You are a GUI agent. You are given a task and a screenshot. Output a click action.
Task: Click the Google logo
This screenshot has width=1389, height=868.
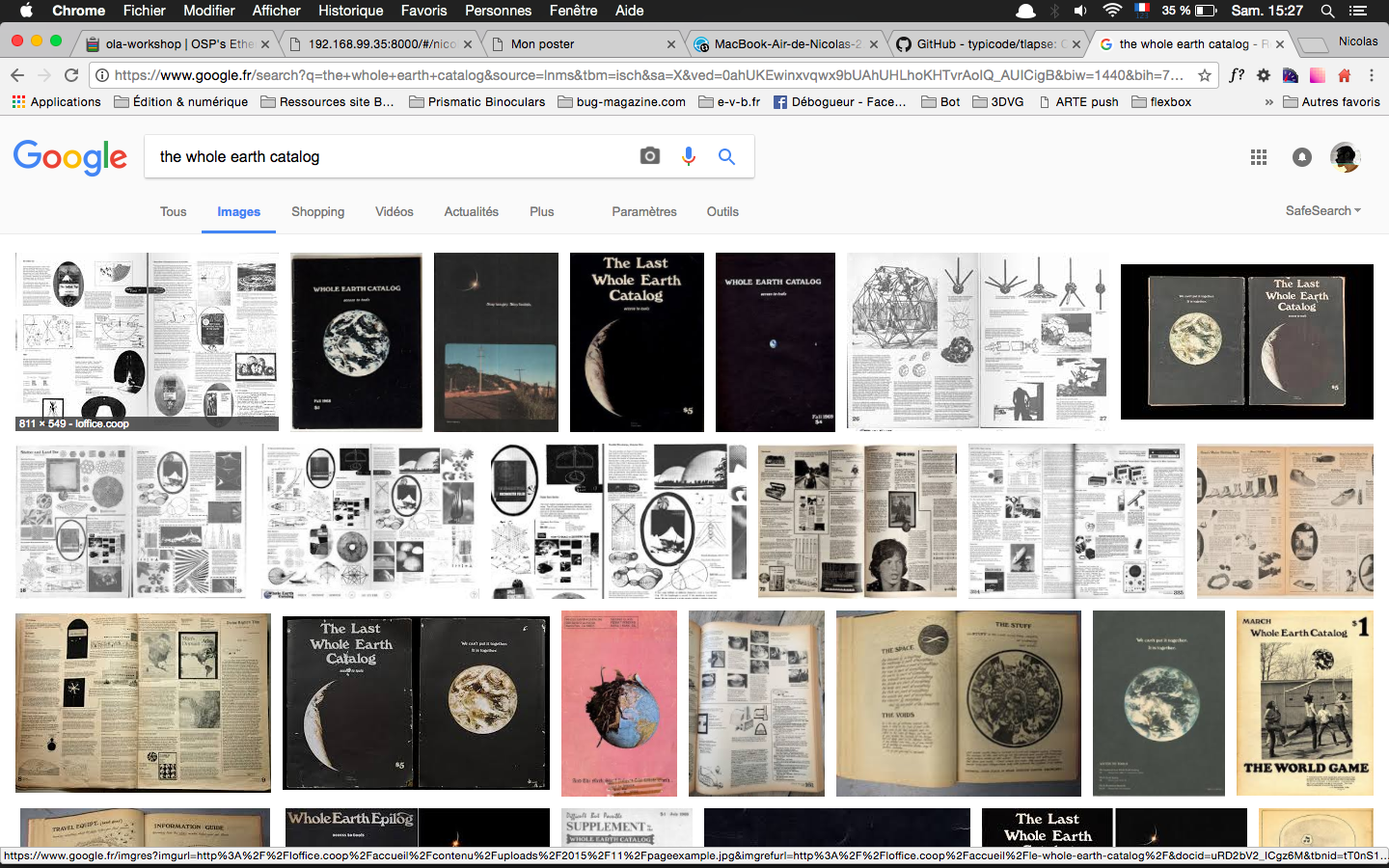[x=70, y=157]
